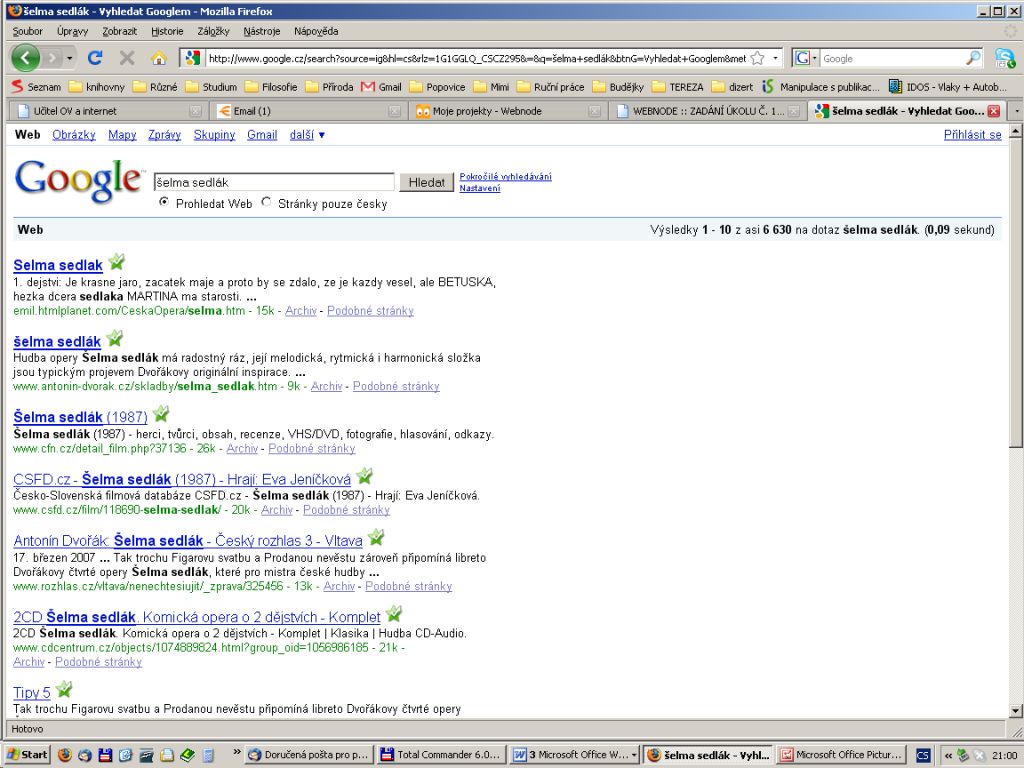The height and width of the screenshot is (768, 1024).
Task: Click the vertical scrollbar down arrow
Action: [1016, 711]
